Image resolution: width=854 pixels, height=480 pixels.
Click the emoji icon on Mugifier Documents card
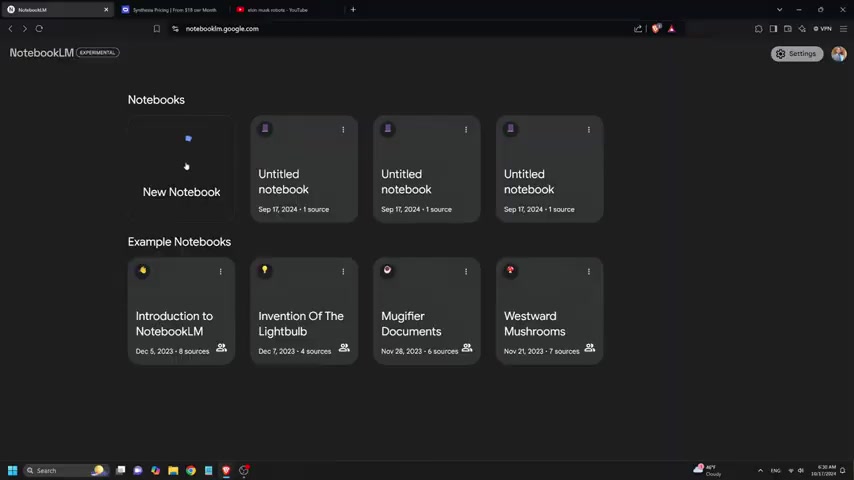click(387, 270)
